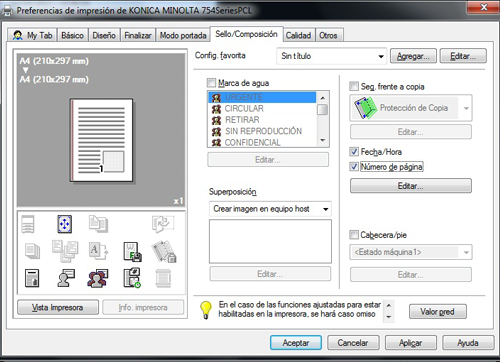
Task: Click the grayed stacked sheets icon
Action: tap(32, 251)
